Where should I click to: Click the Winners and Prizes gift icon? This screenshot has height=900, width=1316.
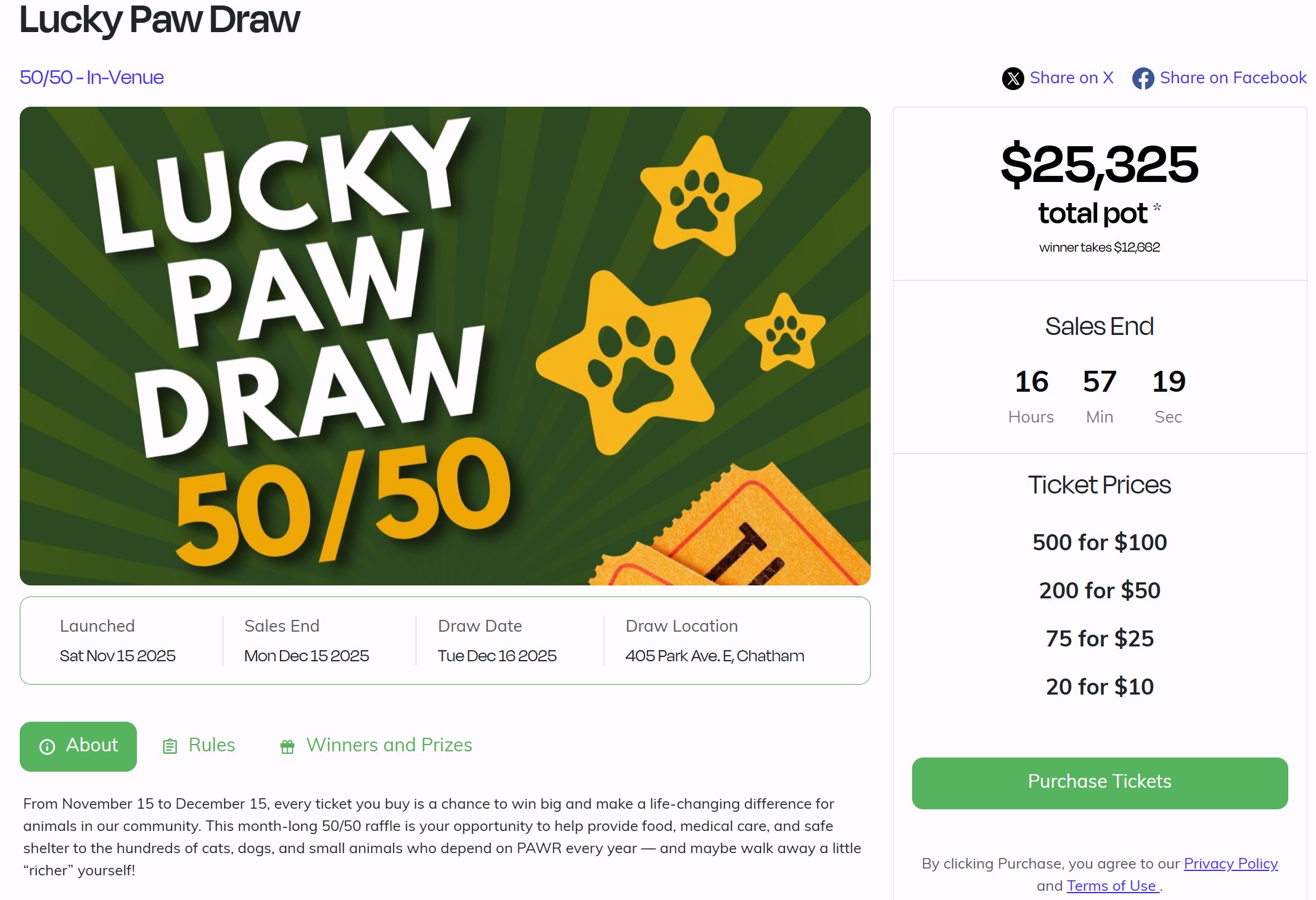tap(287, 746)
